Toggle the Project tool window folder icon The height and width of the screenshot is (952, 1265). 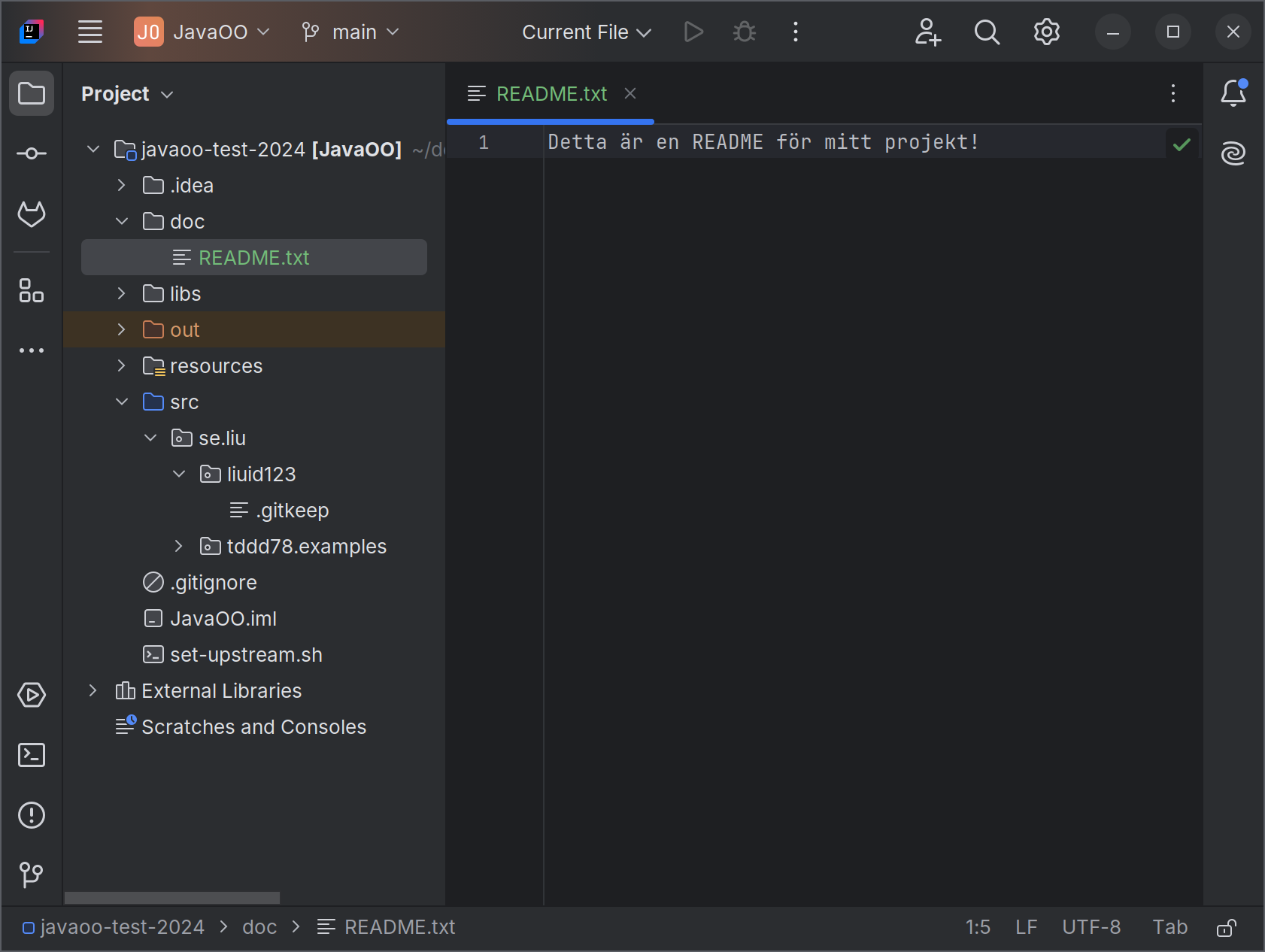[x=32, y=93]
